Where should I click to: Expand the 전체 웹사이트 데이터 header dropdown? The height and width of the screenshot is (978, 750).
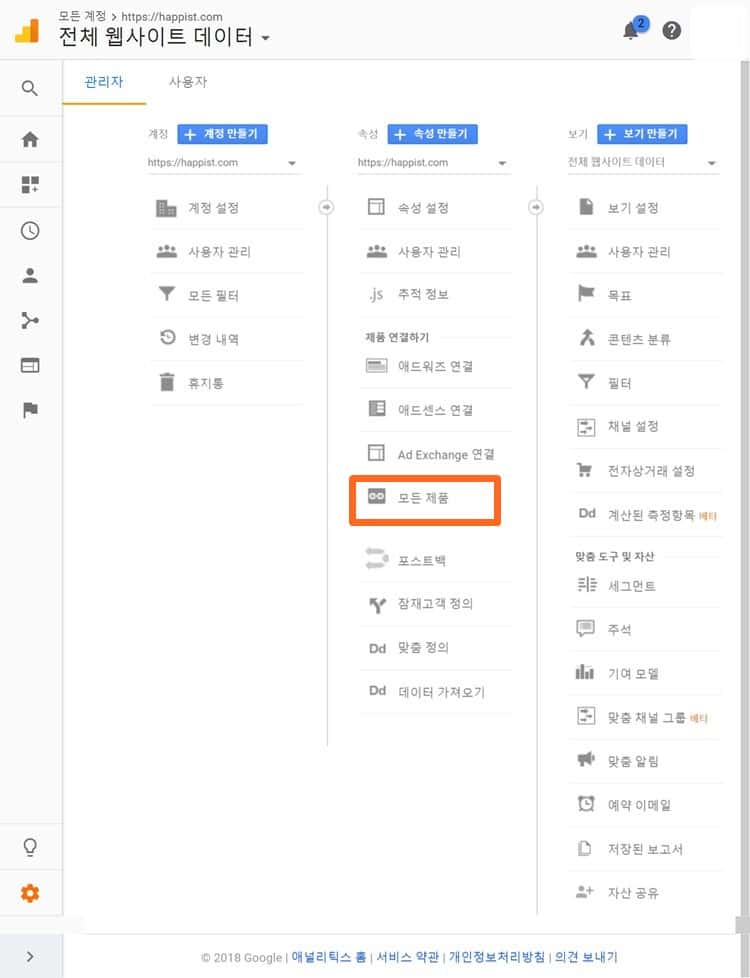coord(265,39)
